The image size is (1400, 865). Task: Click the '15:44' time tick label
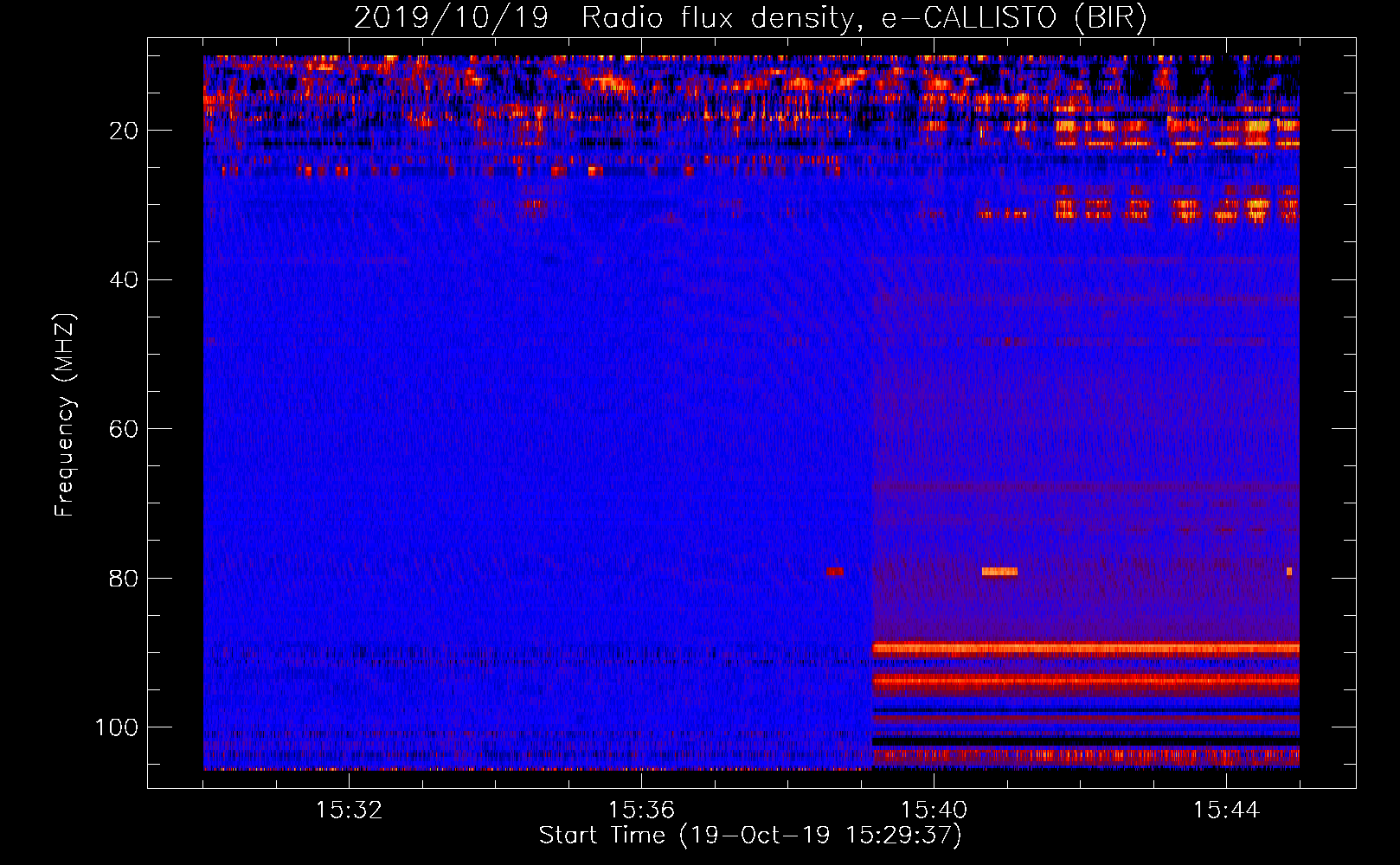point(1226,810)
